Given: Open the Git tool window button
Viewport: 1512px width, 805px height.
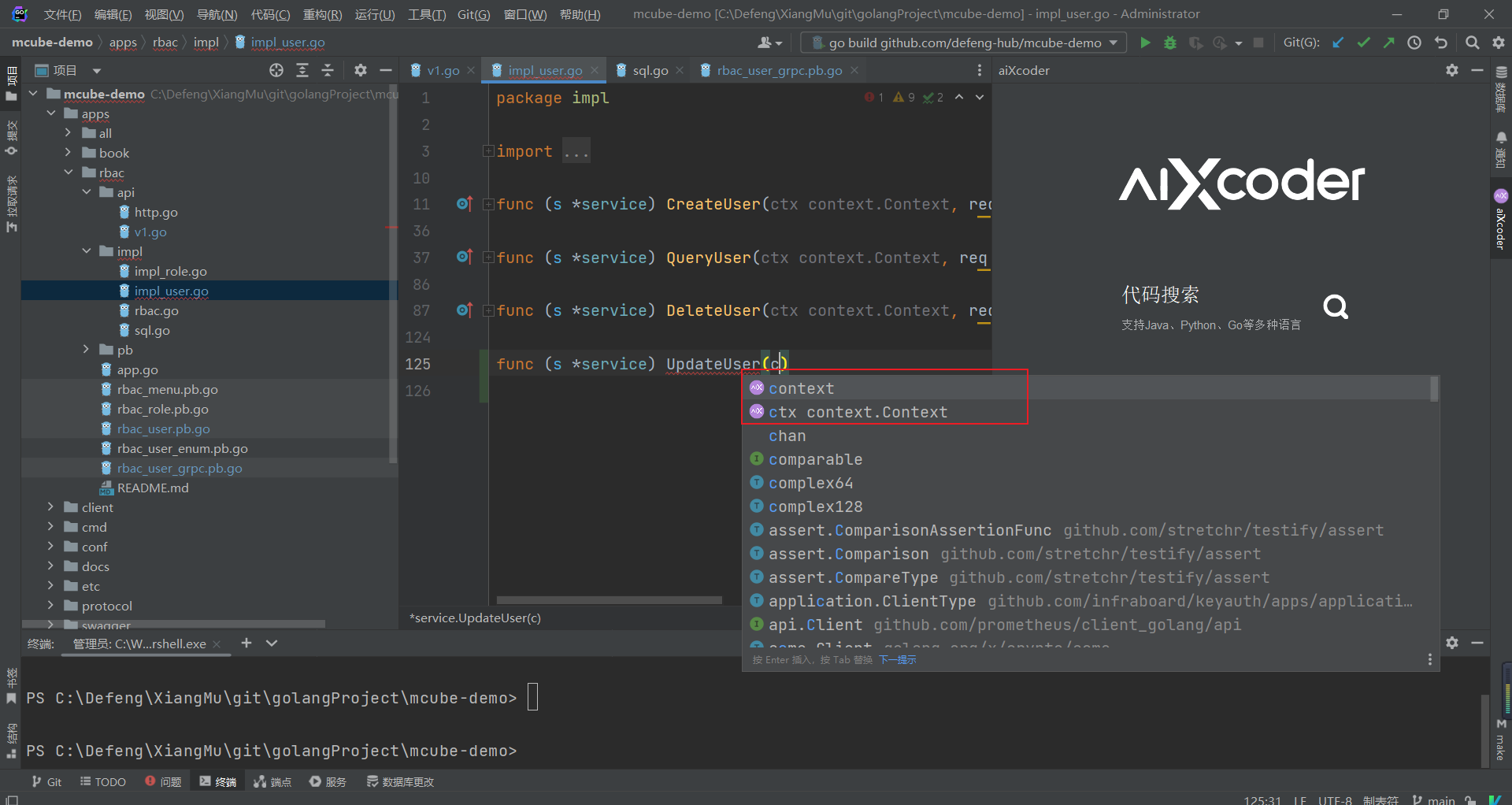Looking at the screenshot, I should pyautogui.click(x=46, y=781).
